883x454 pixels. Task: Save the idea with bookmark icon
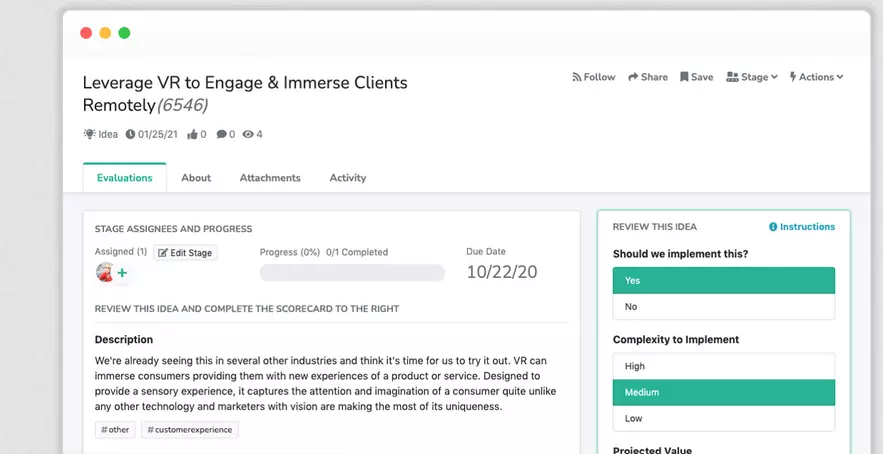685,77
